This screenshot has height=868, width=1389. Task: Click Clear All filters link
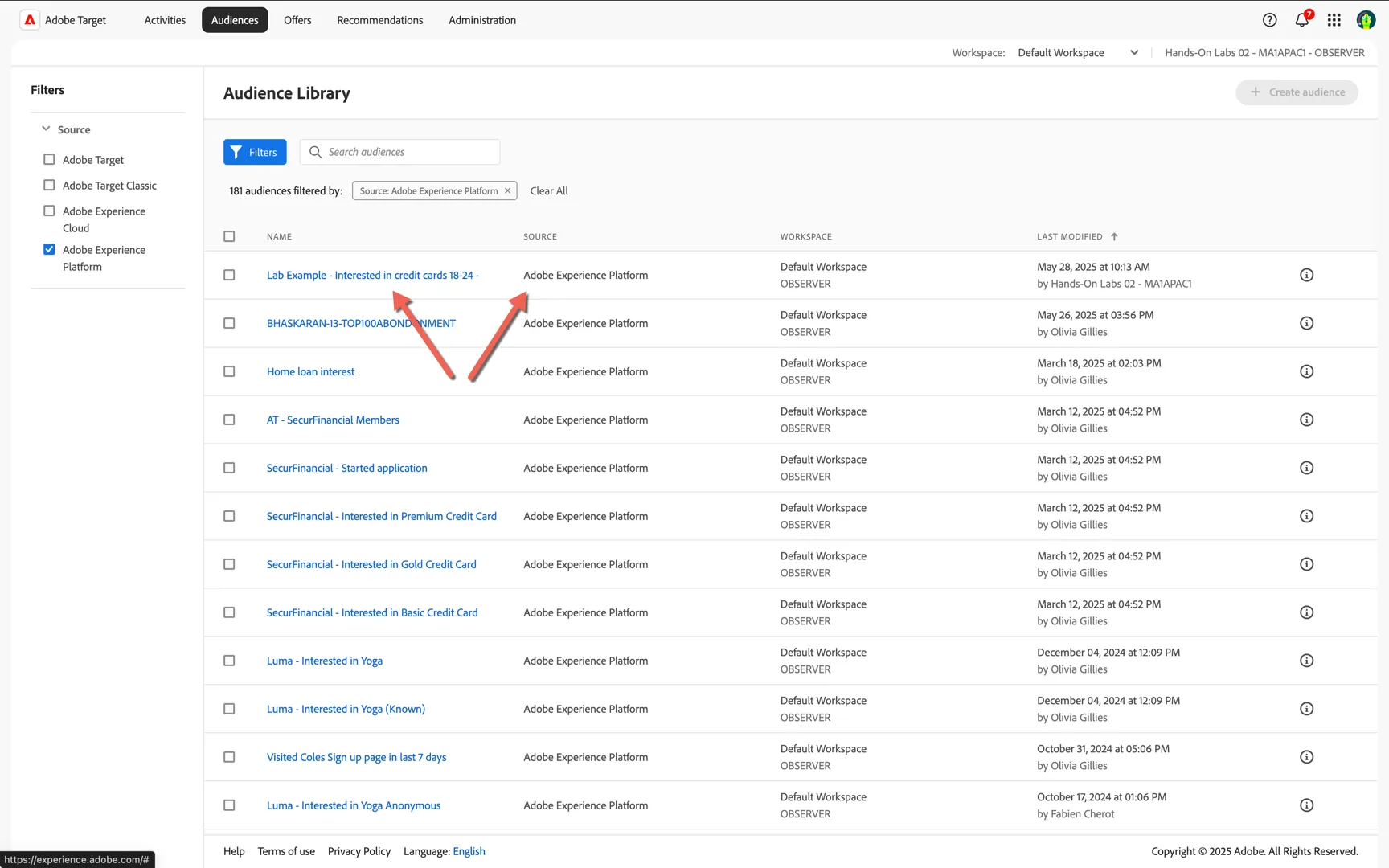549,190
